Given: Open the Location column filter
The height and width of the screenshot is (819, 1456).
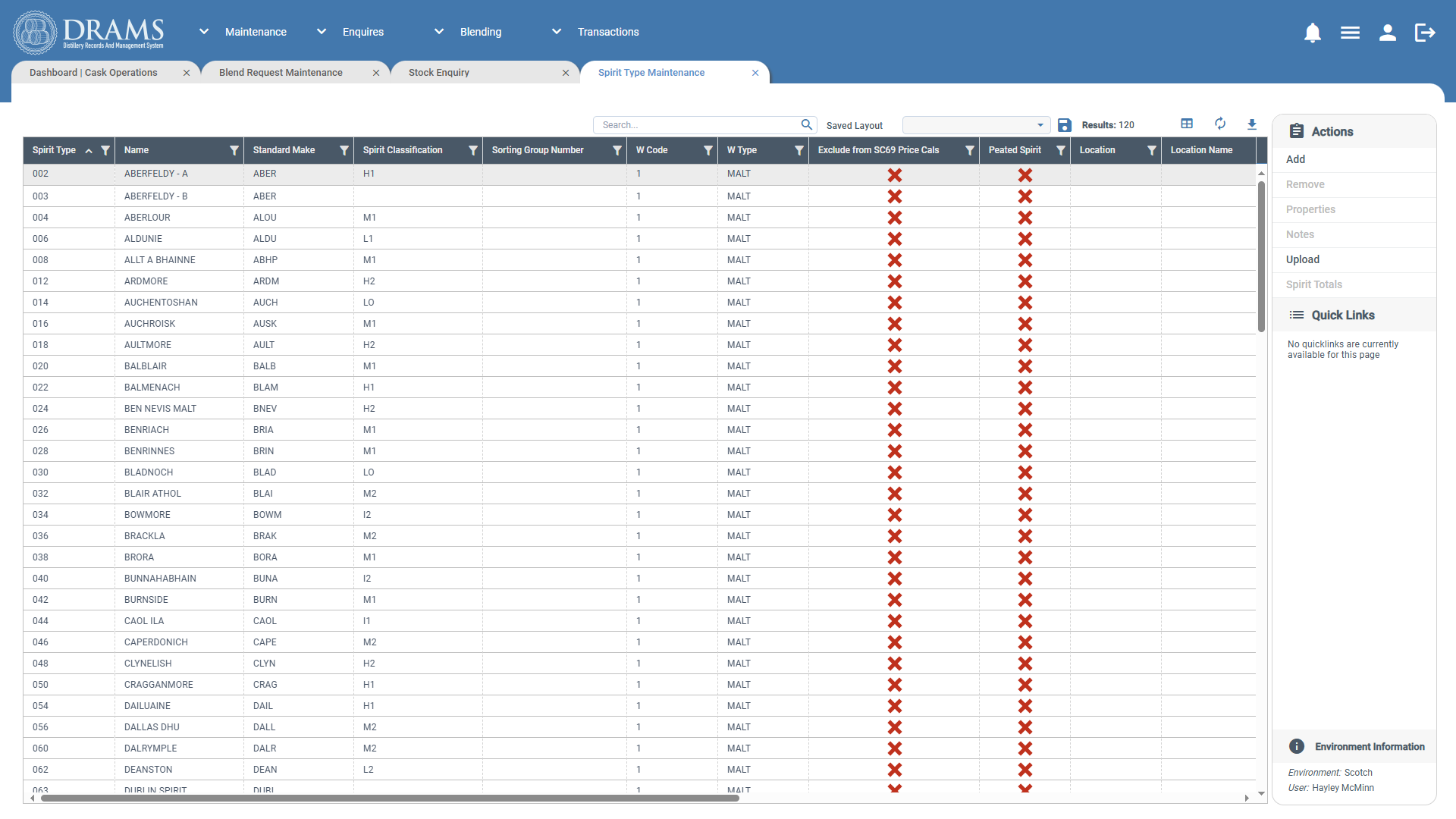Looking at the screenshot, I should tap(1152, 150).
